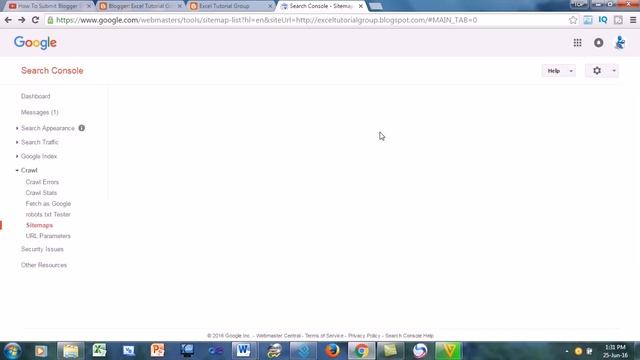640x360 pixels.
Task: Click the taskbar clock showing 1:01 PM
Action: 615,351
